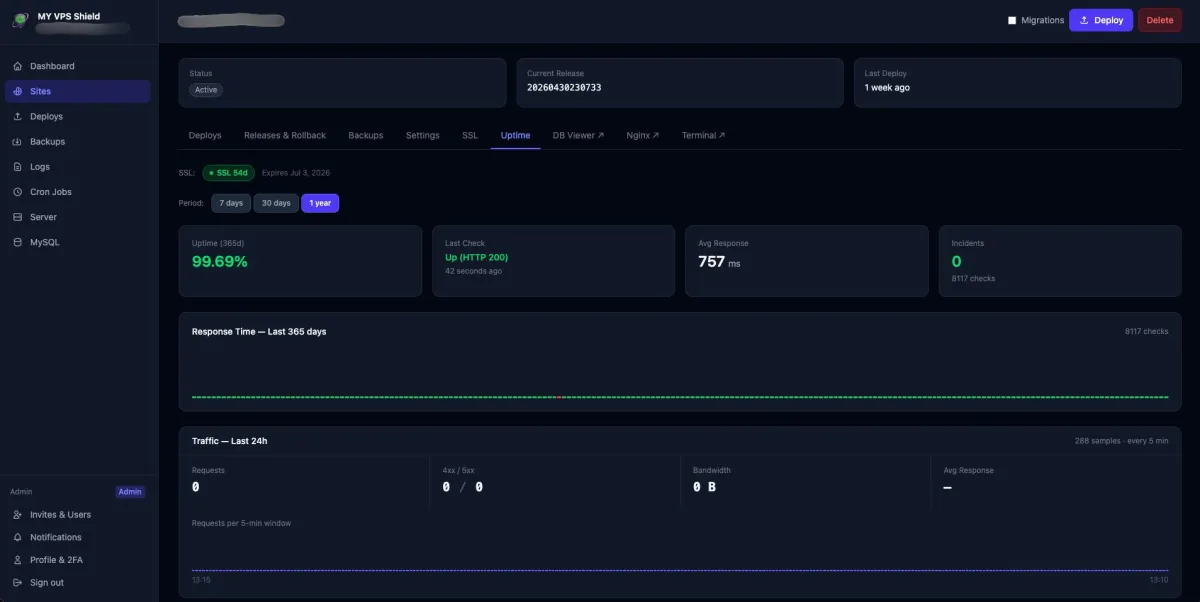
Task: Click the Invites & Users people icon
Action: (x=18, y=515)
